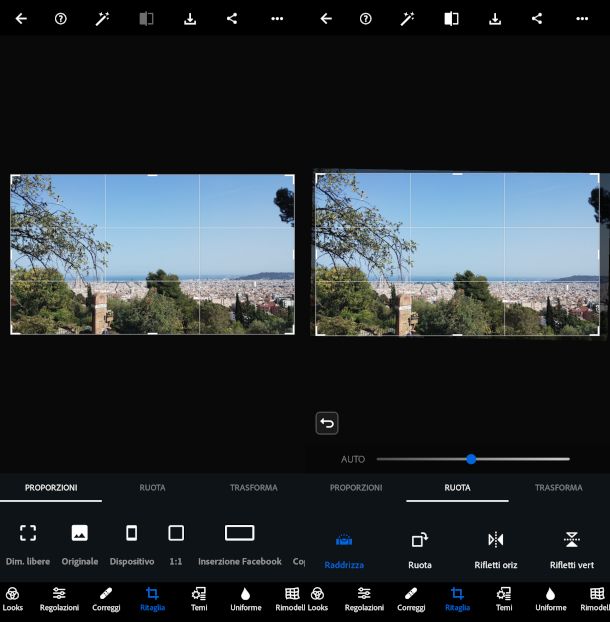The height and width of the screenshot is (622, 610).
Task: Switch to the TRASFORMA tab in the right screen
Action: 558,488
